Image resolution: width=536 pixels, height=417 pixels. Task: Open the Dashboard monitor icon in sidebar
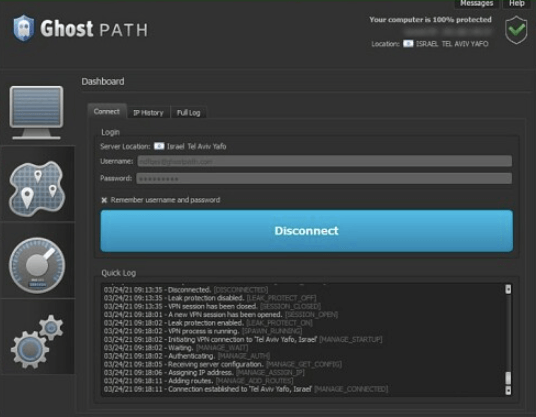36,112
